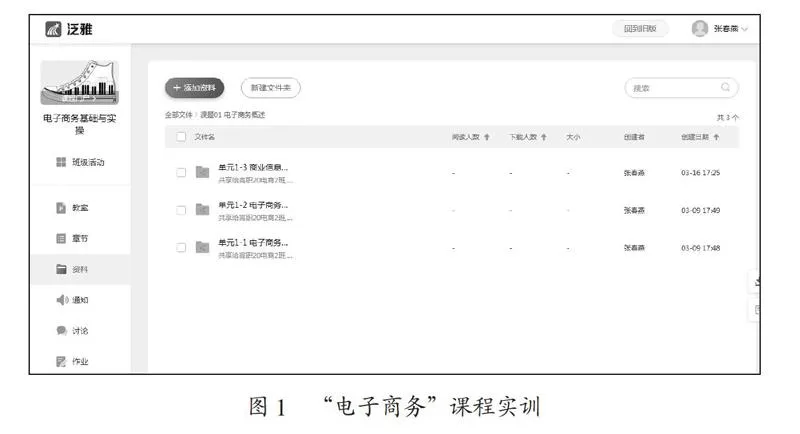Click the 电子商务基础与实操 course title

pyautogui.click(x=80, y=124)
